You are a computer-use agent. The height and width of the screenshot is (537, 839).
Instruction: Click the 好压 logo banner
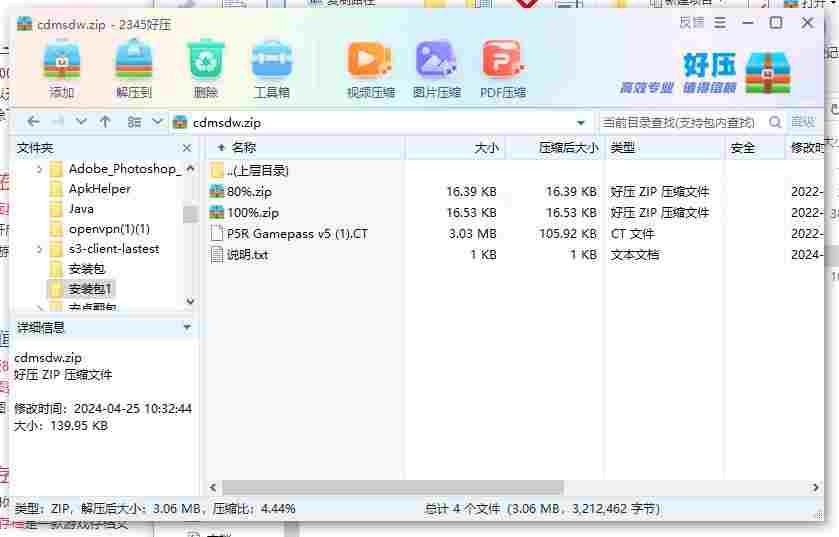point(705,72)
